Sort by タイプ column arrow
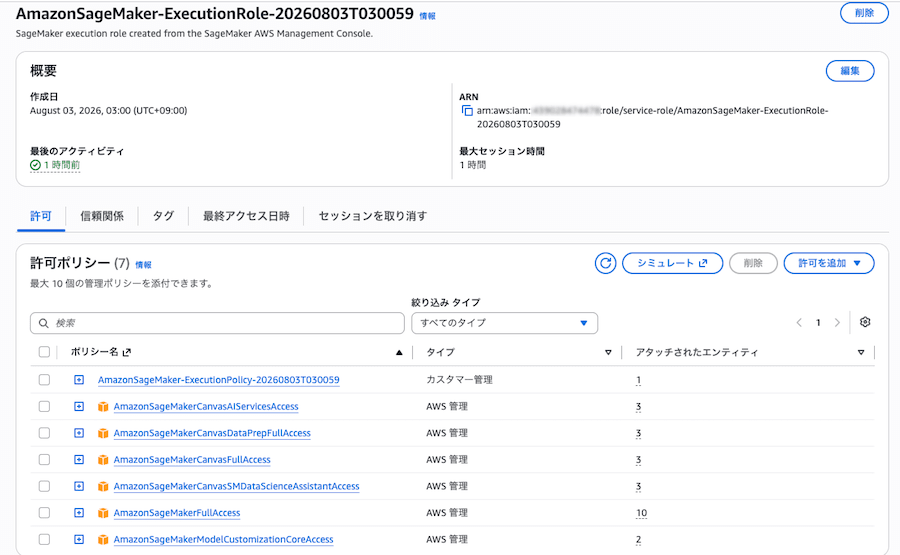 (x=608, y=352)
